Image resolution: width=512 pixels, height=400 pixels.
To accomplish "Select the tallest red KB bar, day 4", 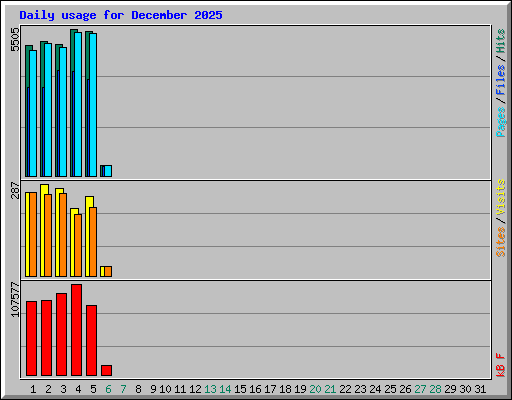I will [x=76, y=330].
